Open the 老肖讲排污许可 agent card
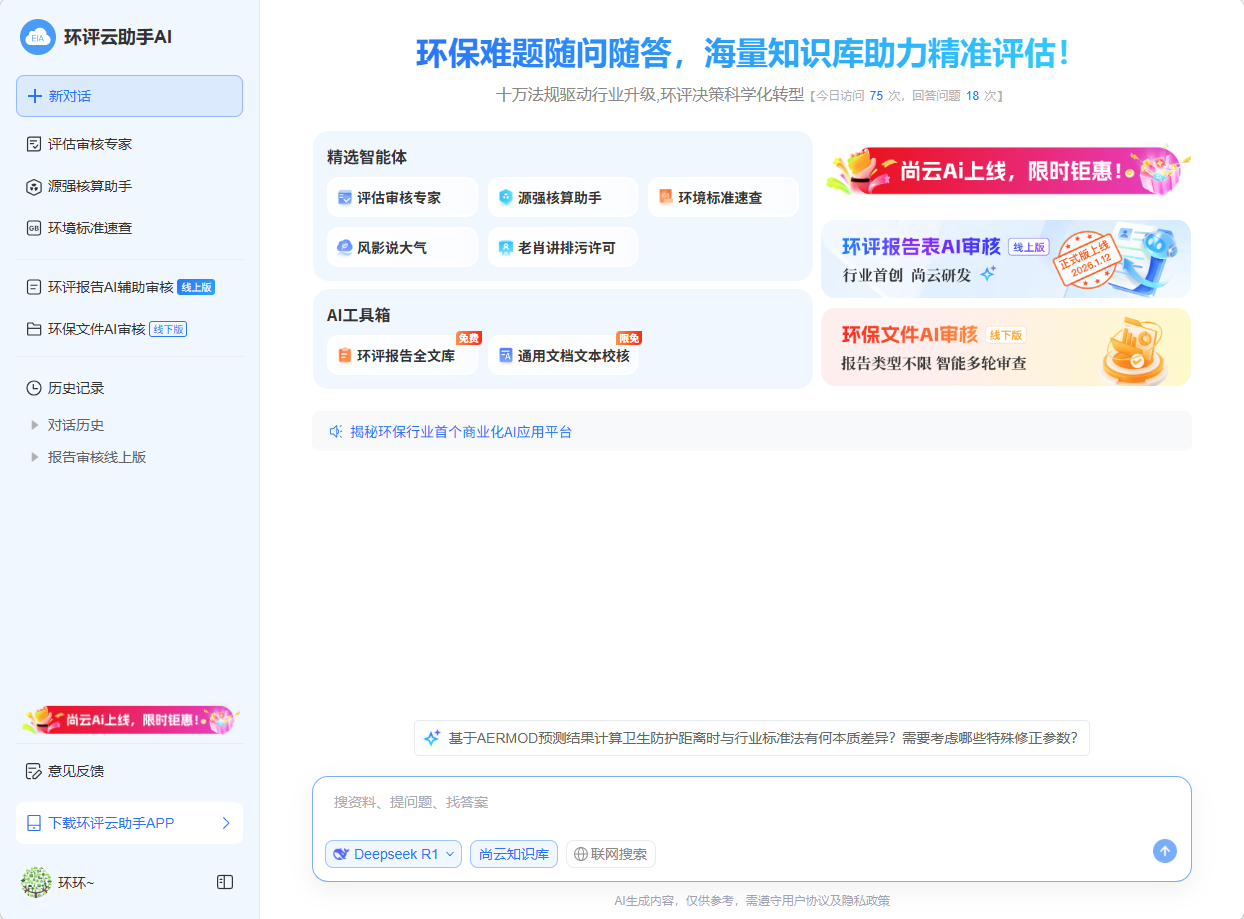Image resolution: width=1244 pixels, height=919 pixels. [562, 247]
